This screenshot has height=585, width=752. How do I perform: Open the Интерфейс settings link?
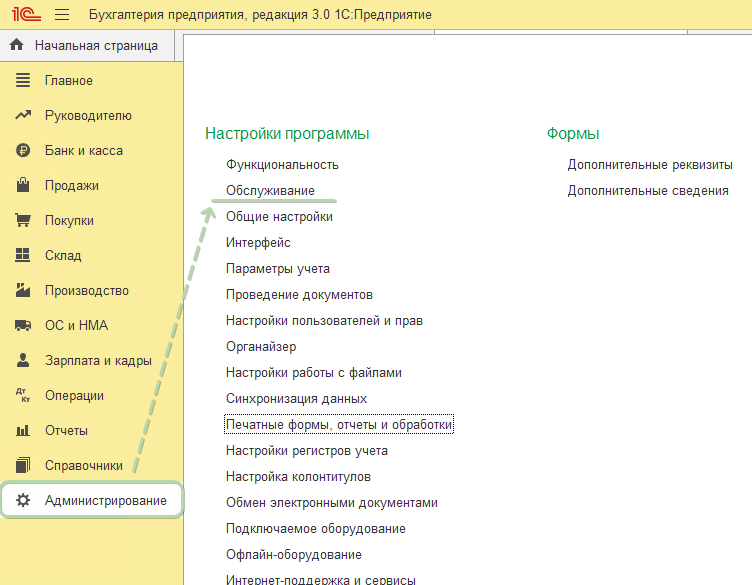point(258,243)
